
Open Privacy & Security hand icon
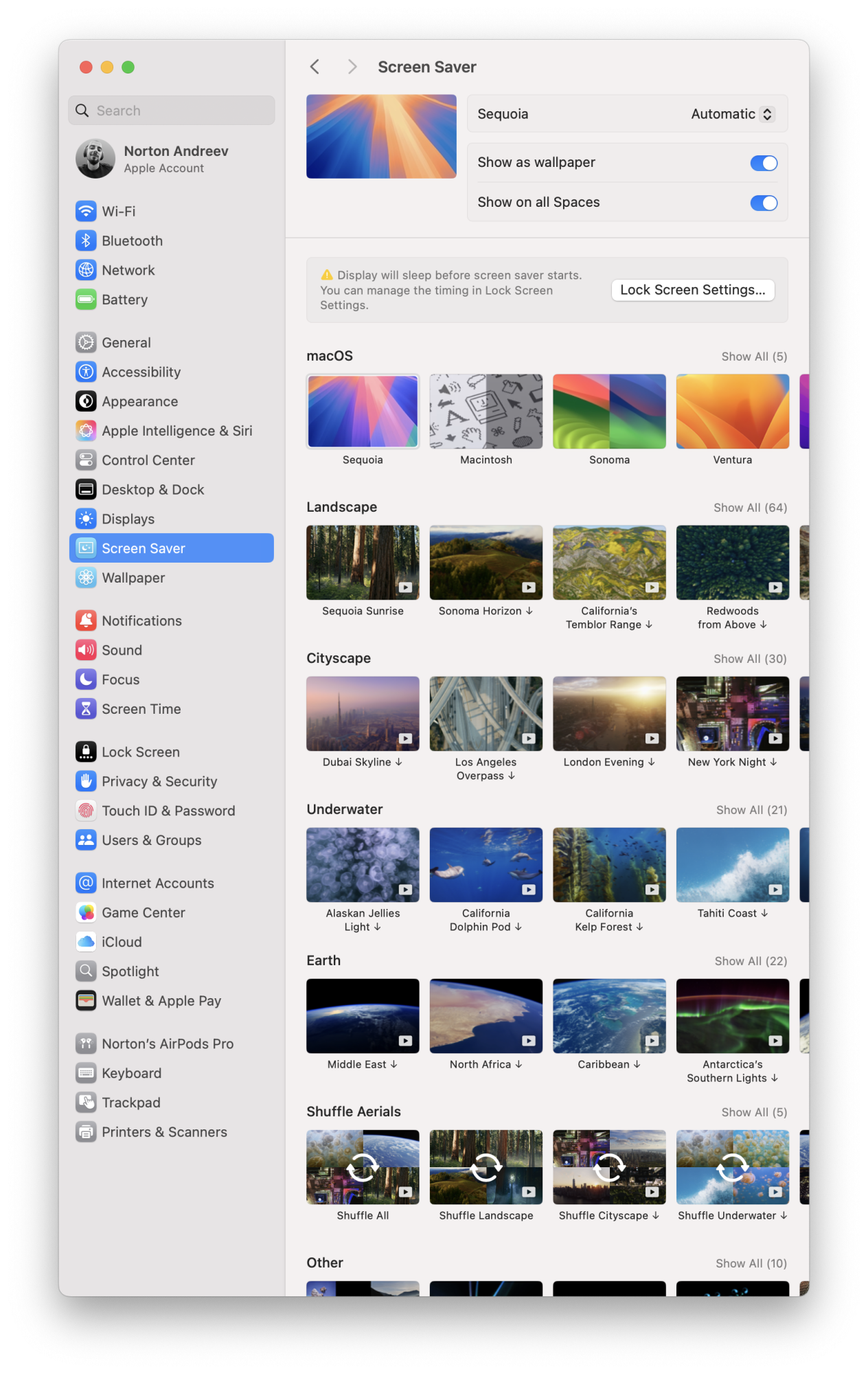(86, 781)
